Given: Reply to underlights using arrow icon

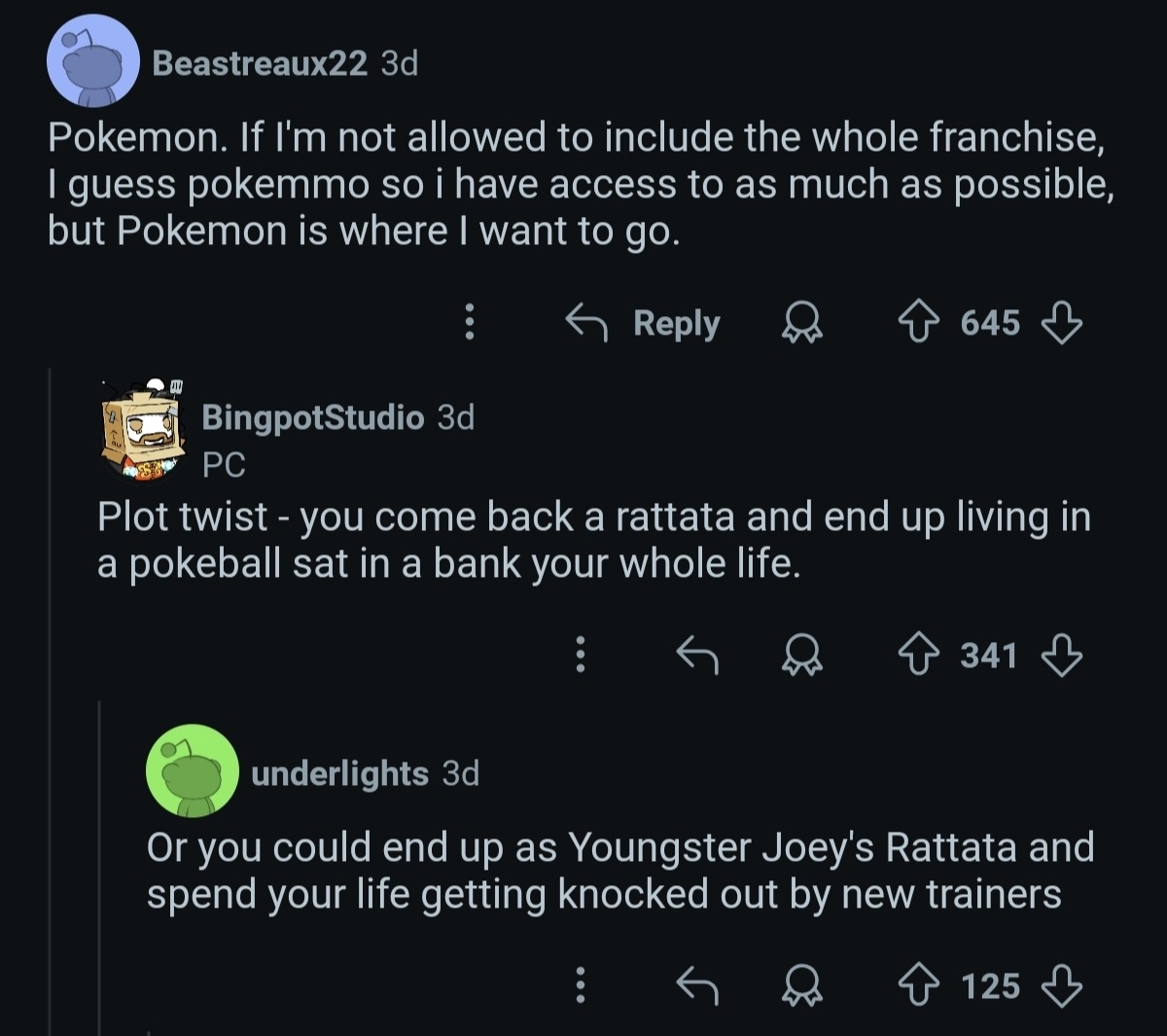Looking at the screenshot, I should 696,986.
